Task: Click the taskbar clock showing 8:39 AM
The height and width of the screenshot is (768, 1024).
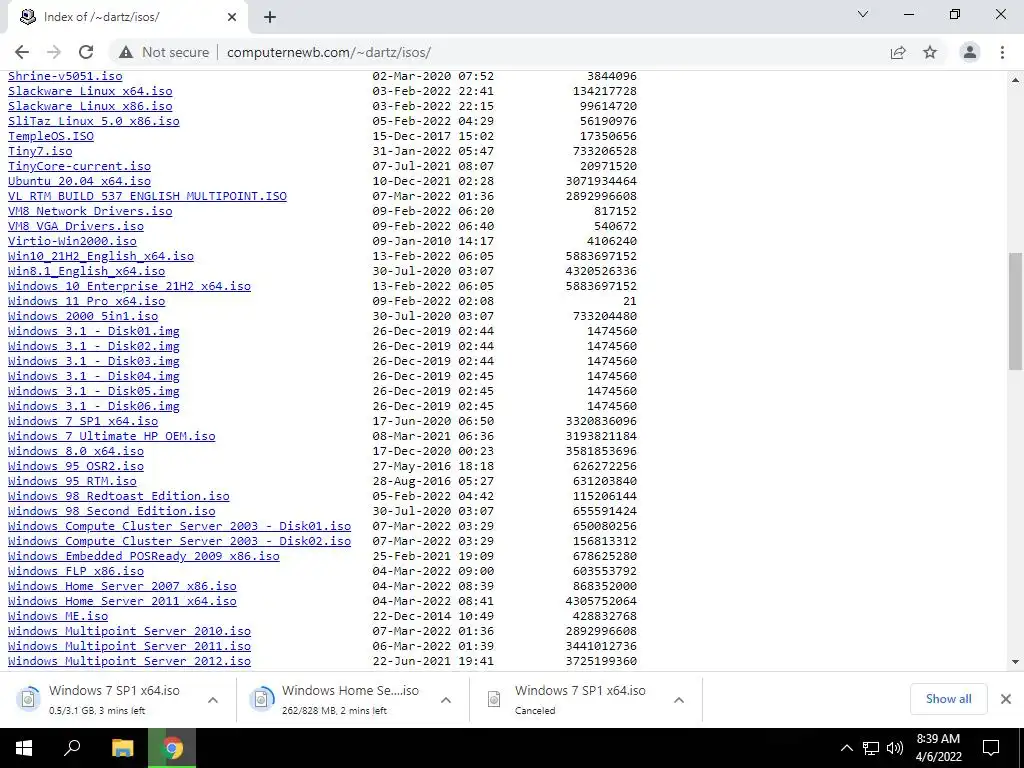Action: (938, 748)
